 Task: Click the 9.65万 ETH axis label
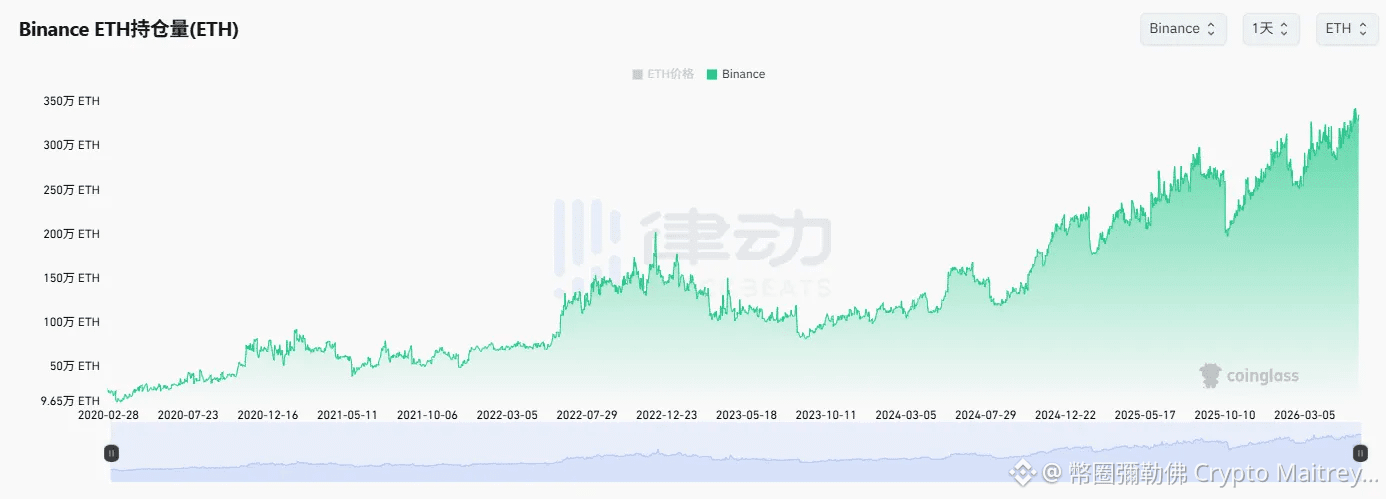70,400
